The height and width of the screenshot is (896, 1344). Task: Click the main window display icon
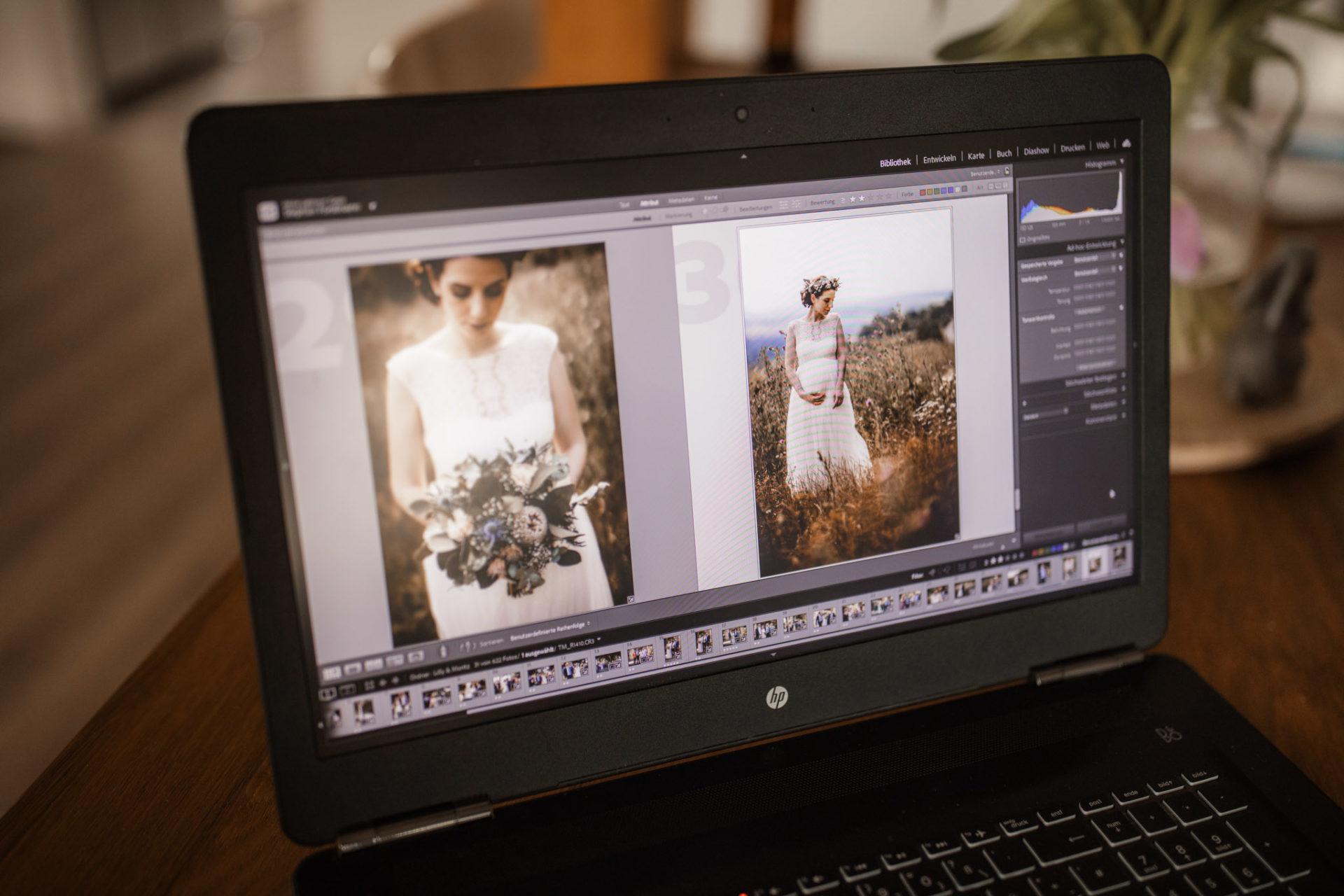[x=327, y=693]
